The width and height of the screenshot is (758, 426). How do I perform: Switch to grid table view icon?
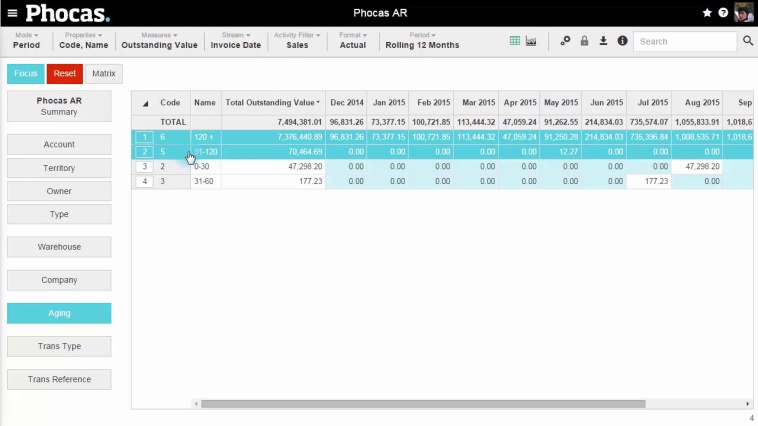click(x=515, y=41)
